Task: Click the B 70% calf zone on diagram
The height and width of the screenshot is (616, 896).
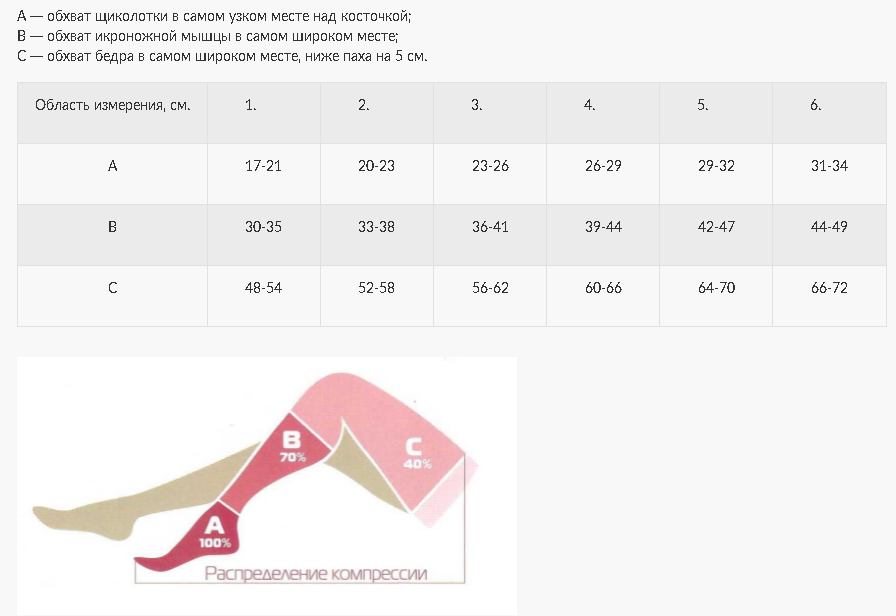Action: [292, 446]
